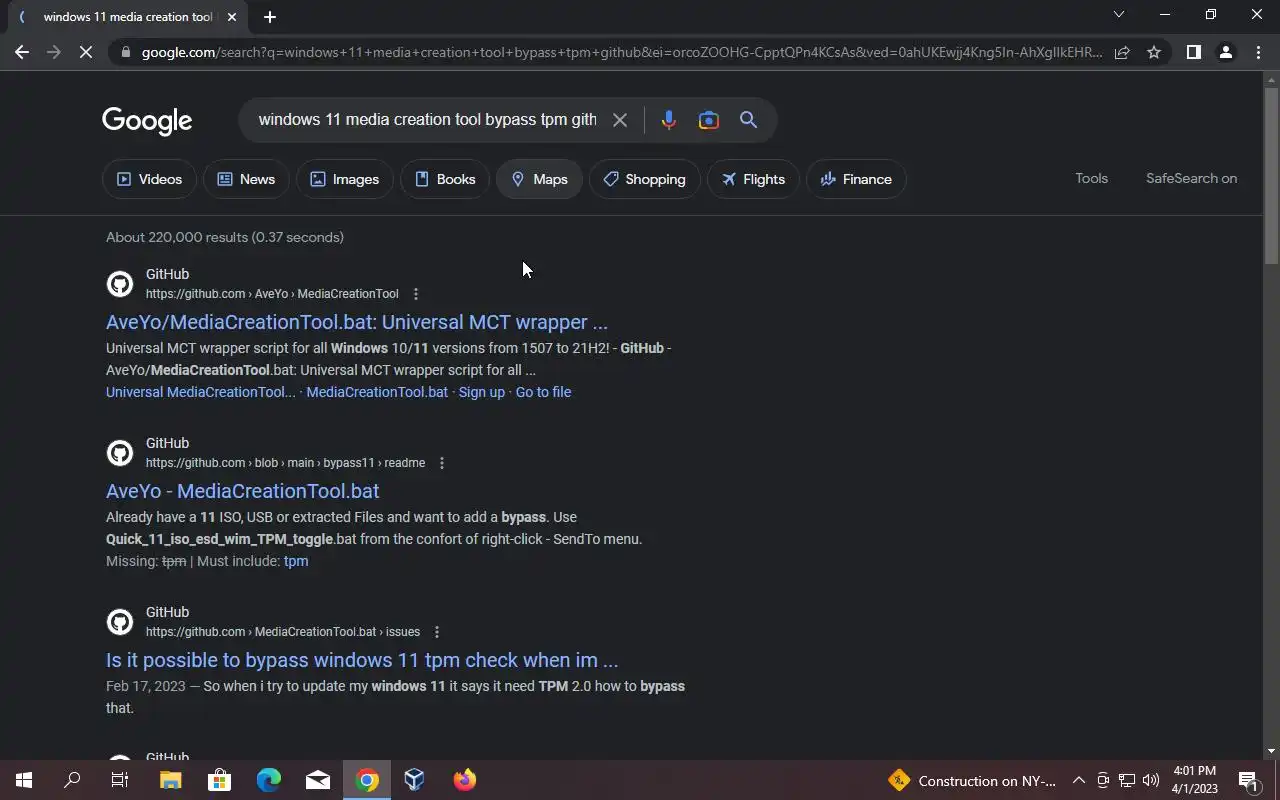The image size is (1280, 800).
Task: Open the Go to file sitelink
Action: coord(543,392)
